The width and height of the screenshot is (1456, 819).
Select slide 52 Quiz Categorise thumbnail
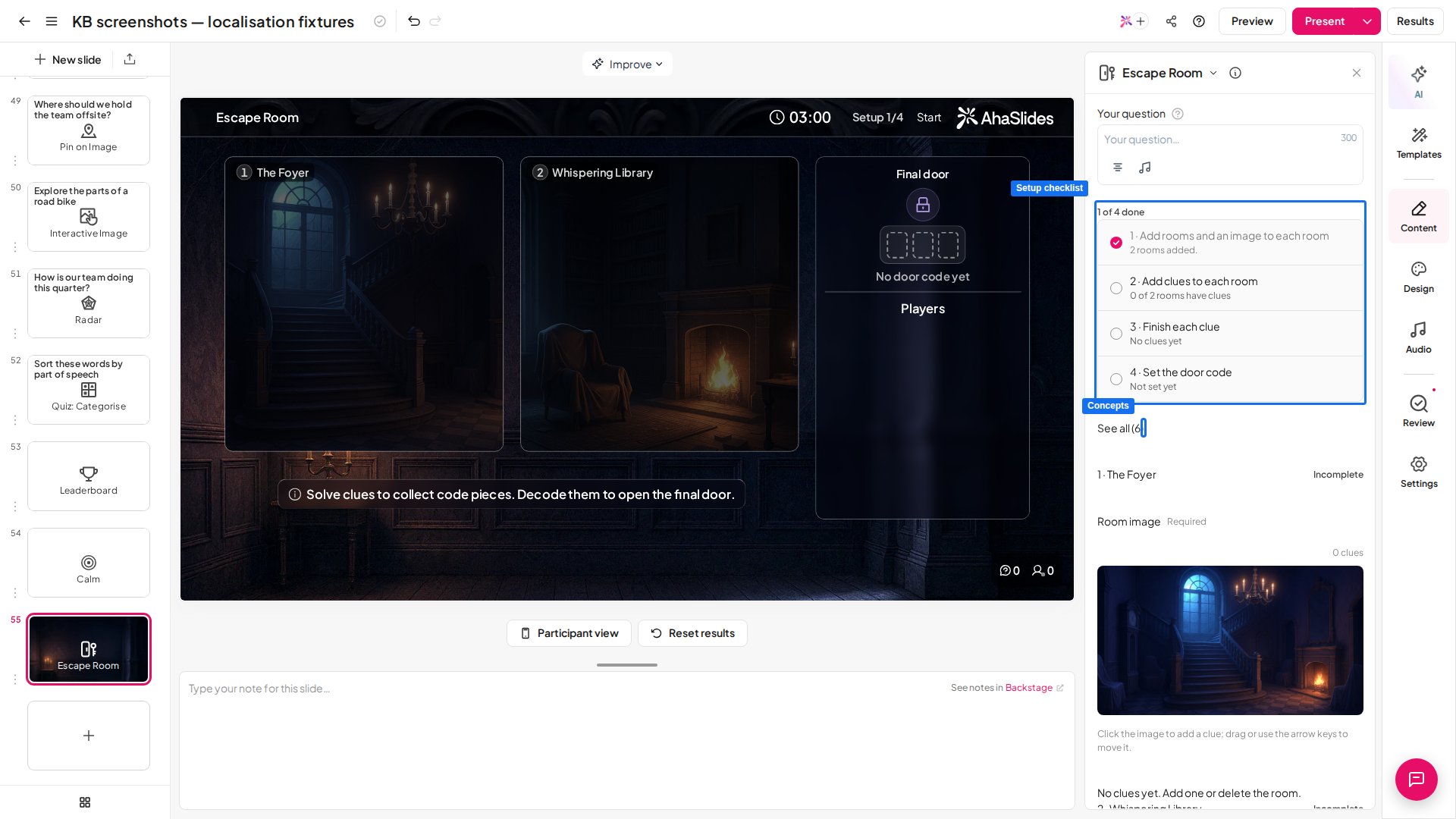(x=89, y=390)
